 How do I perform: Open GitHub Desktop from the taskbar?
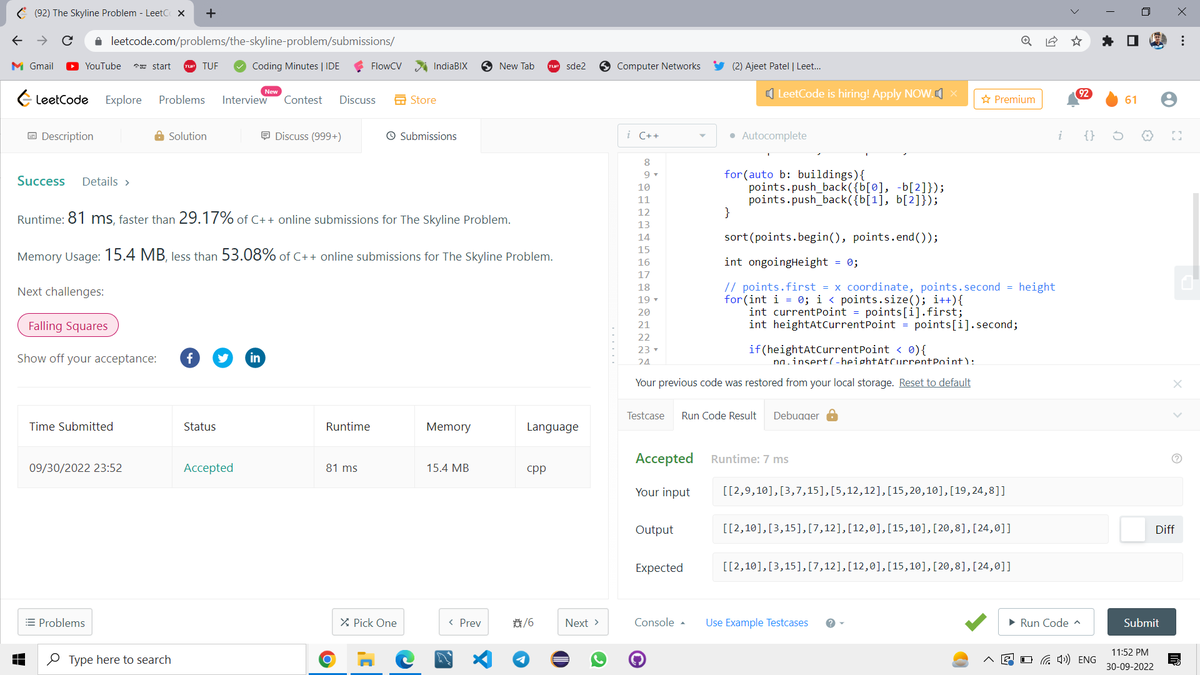(x=636, y=660)
